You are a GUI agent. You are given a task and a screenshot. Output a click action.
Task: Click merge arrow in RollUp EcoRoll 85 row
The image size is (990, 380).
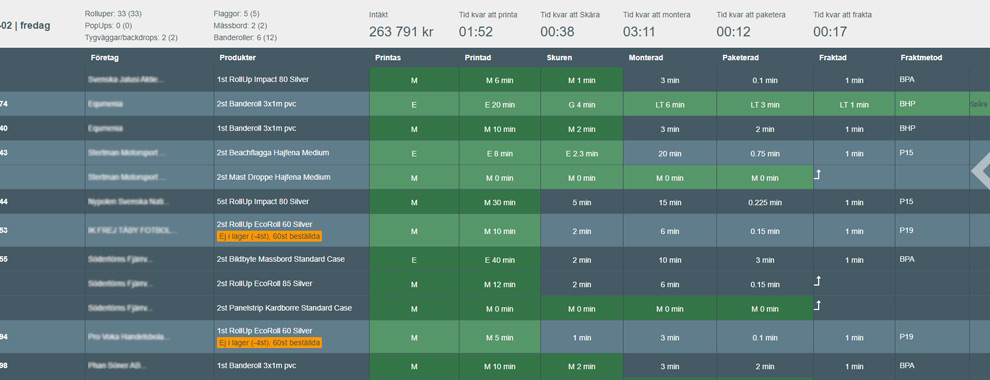click(x=817, y=281)
